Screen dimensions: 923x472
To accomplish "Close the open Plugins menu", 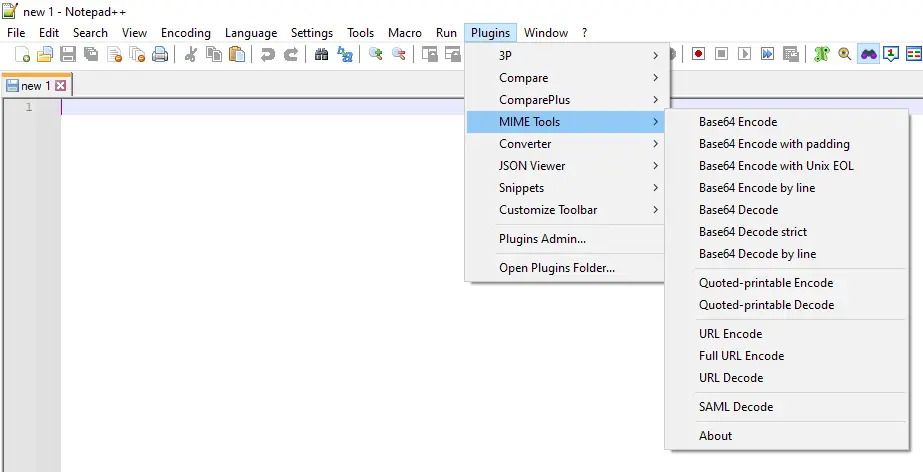I will [490, 33].
